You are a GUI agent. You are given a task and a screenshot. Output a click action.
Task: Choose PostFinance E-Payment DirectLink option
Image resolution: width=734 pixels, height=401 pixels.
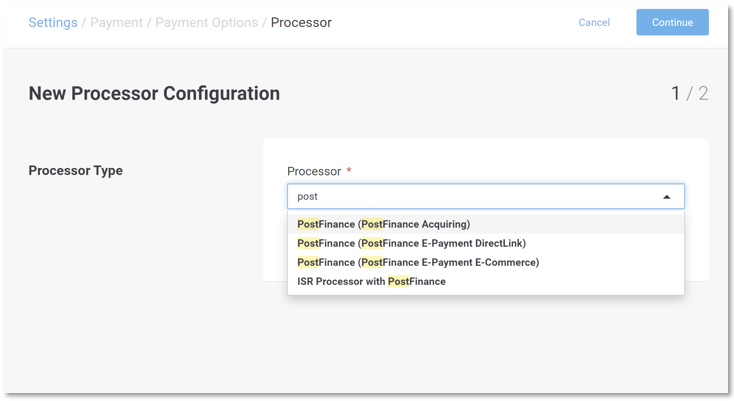tap(411, 243)
